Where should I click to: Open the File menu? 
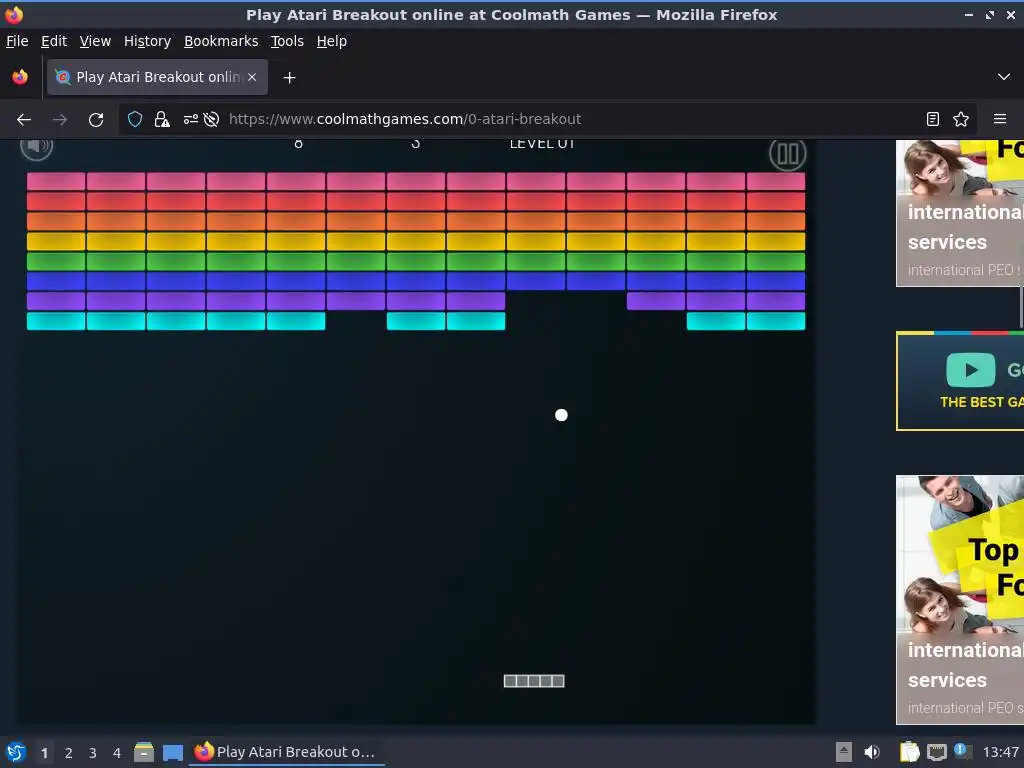point(17,41)
